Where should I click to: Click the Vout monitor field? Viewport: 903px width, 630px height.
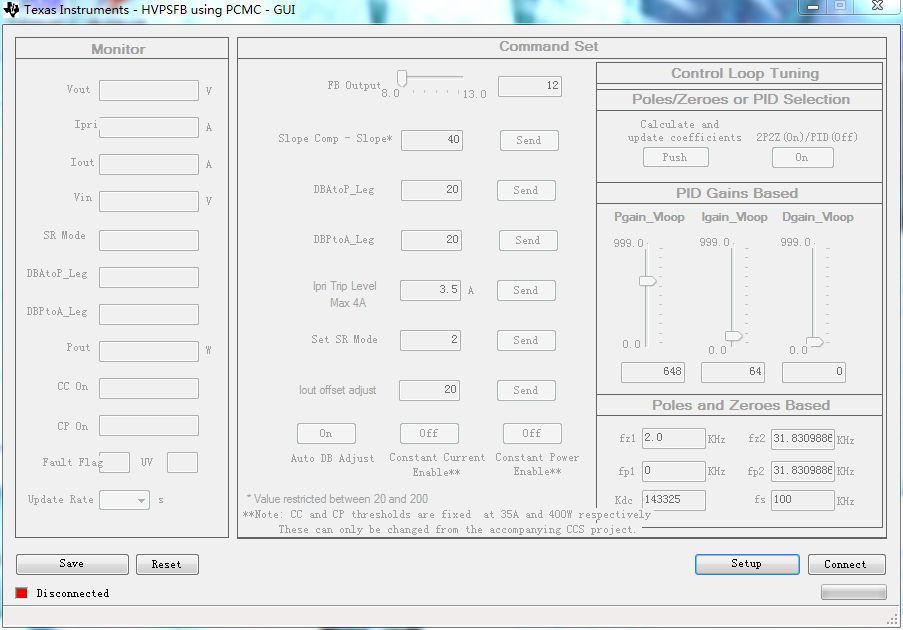click(x=149, y=90)
